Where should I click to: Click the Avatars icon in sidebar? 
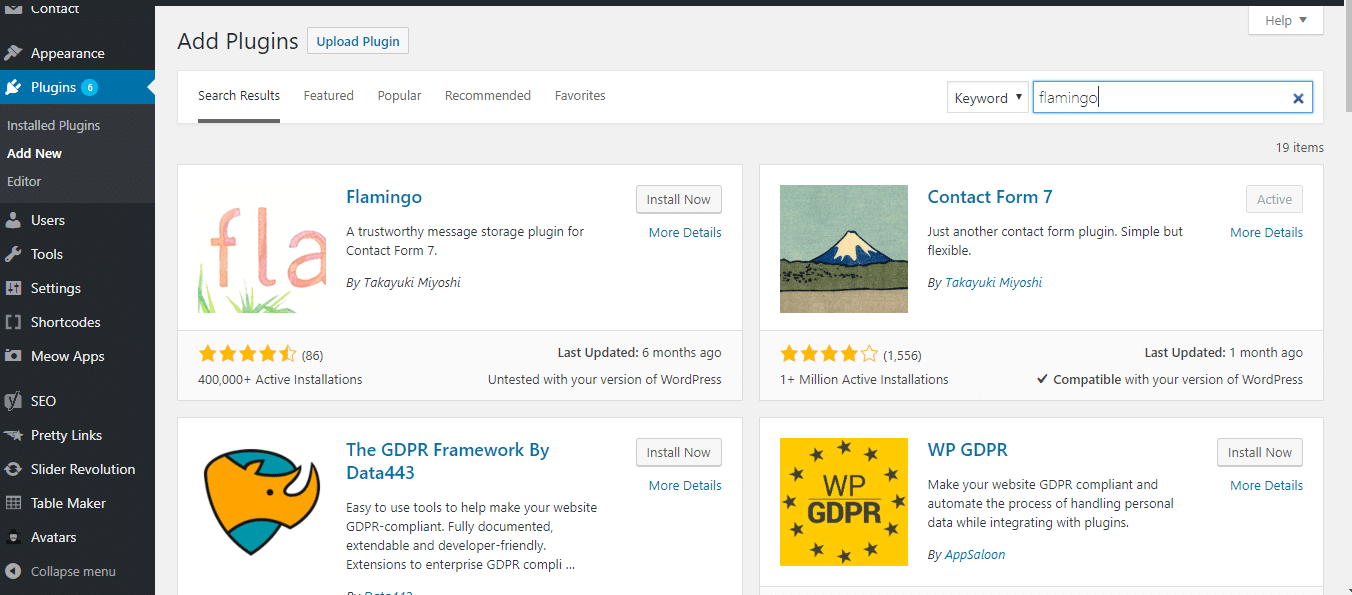13,537
